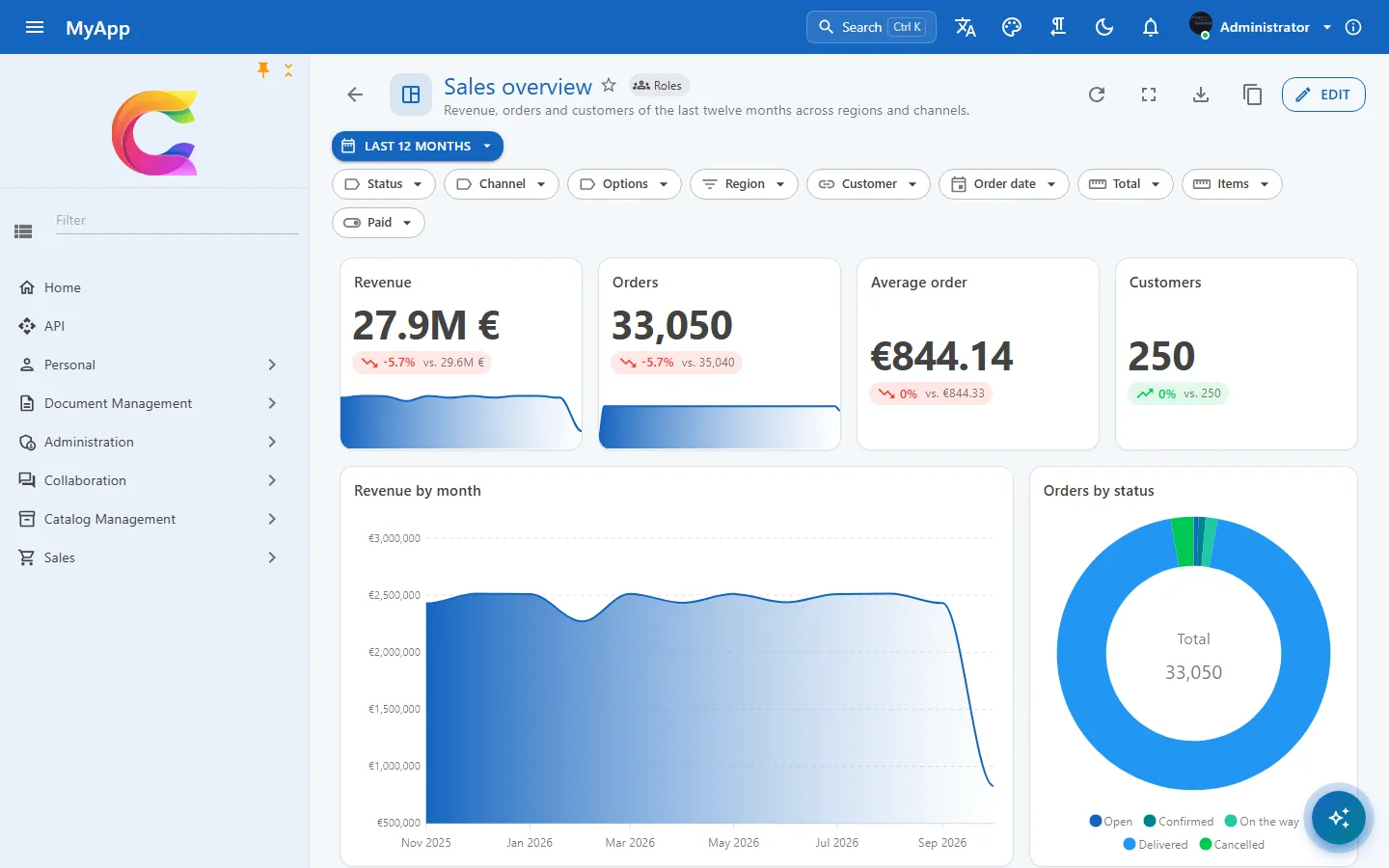Go back using the arrow icon

355,95
